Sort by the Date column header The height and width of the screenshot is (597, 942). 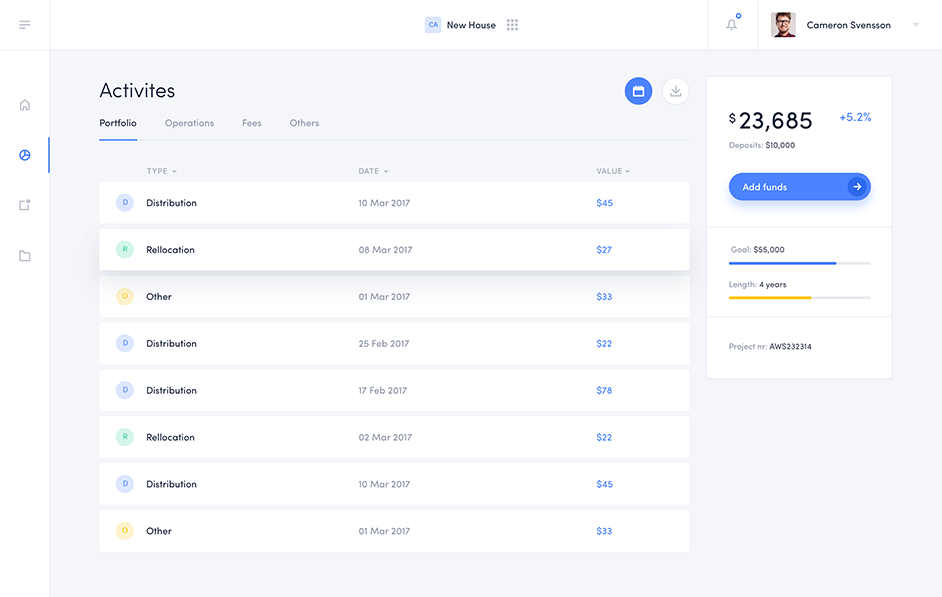(x=373, y=171)
